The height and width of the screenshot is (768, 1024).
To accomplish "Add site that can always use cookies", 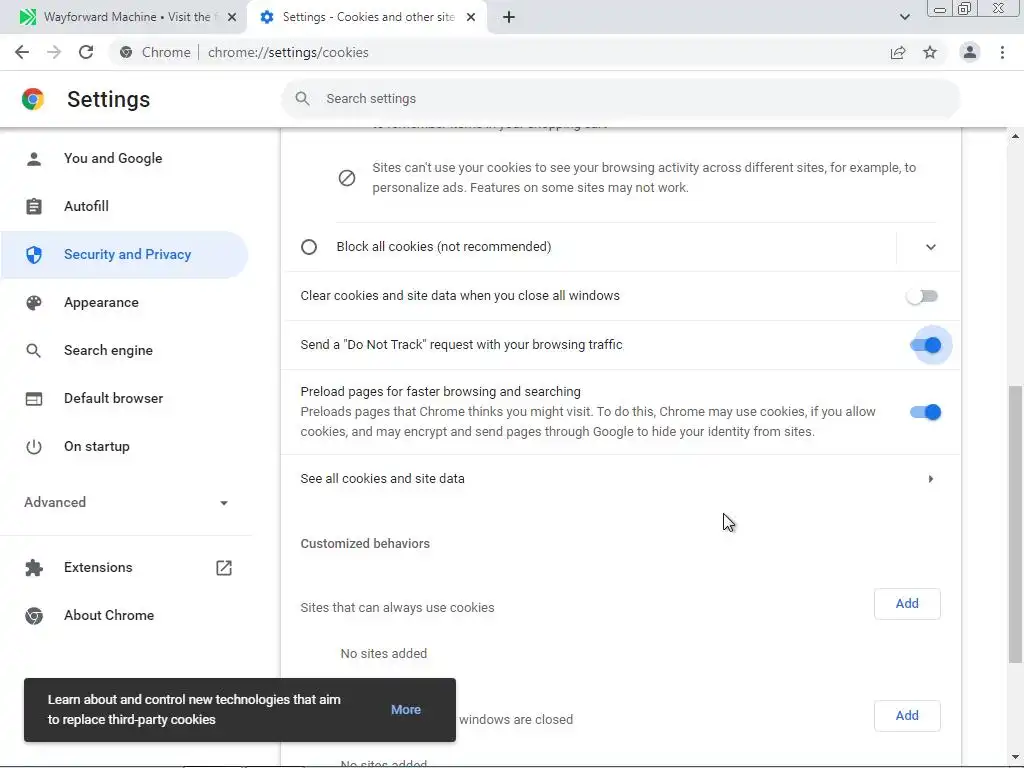I will point(906,604).
